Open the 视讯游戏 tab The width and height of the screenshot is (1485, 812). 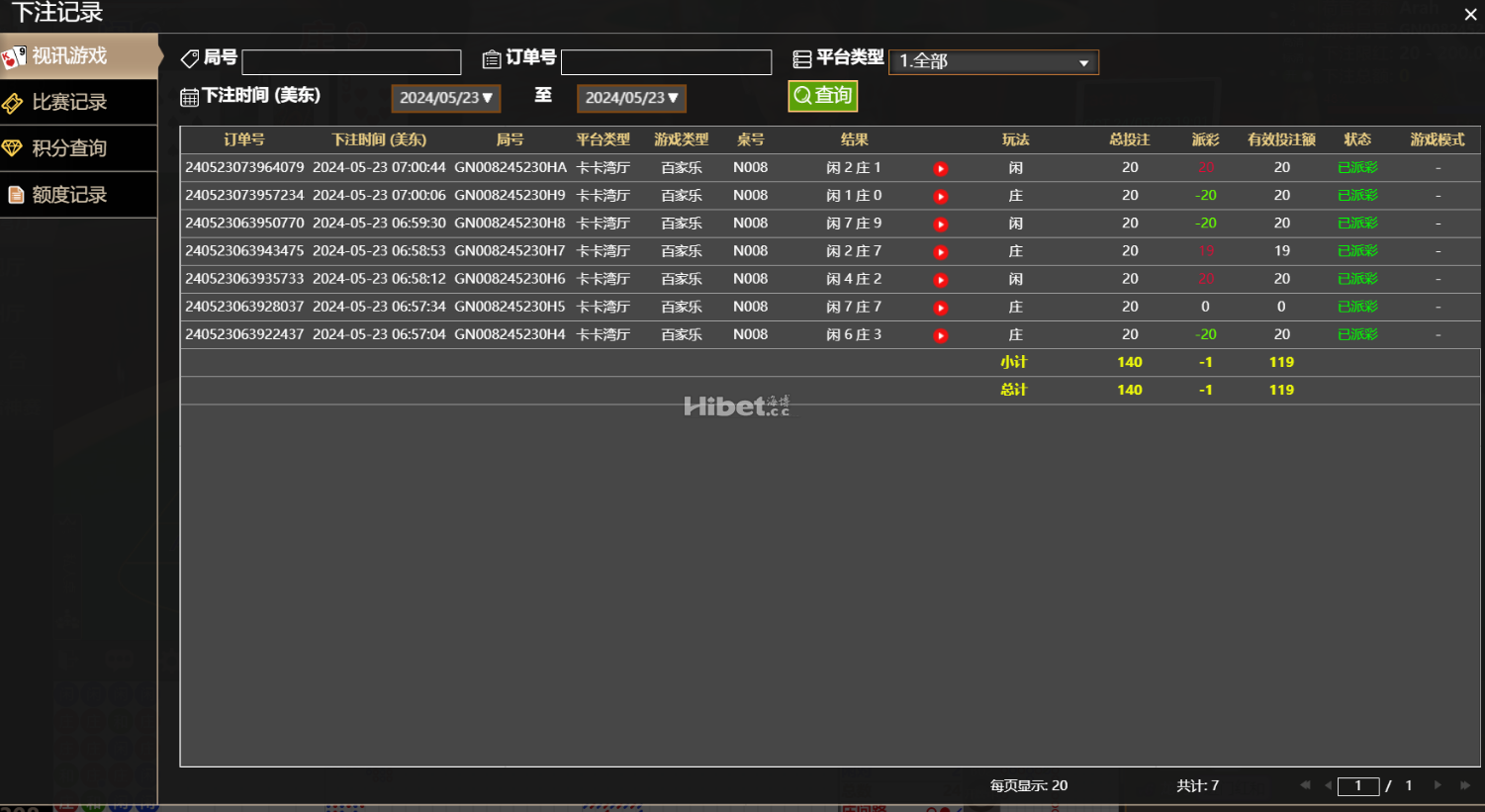(x=79, y=56)
